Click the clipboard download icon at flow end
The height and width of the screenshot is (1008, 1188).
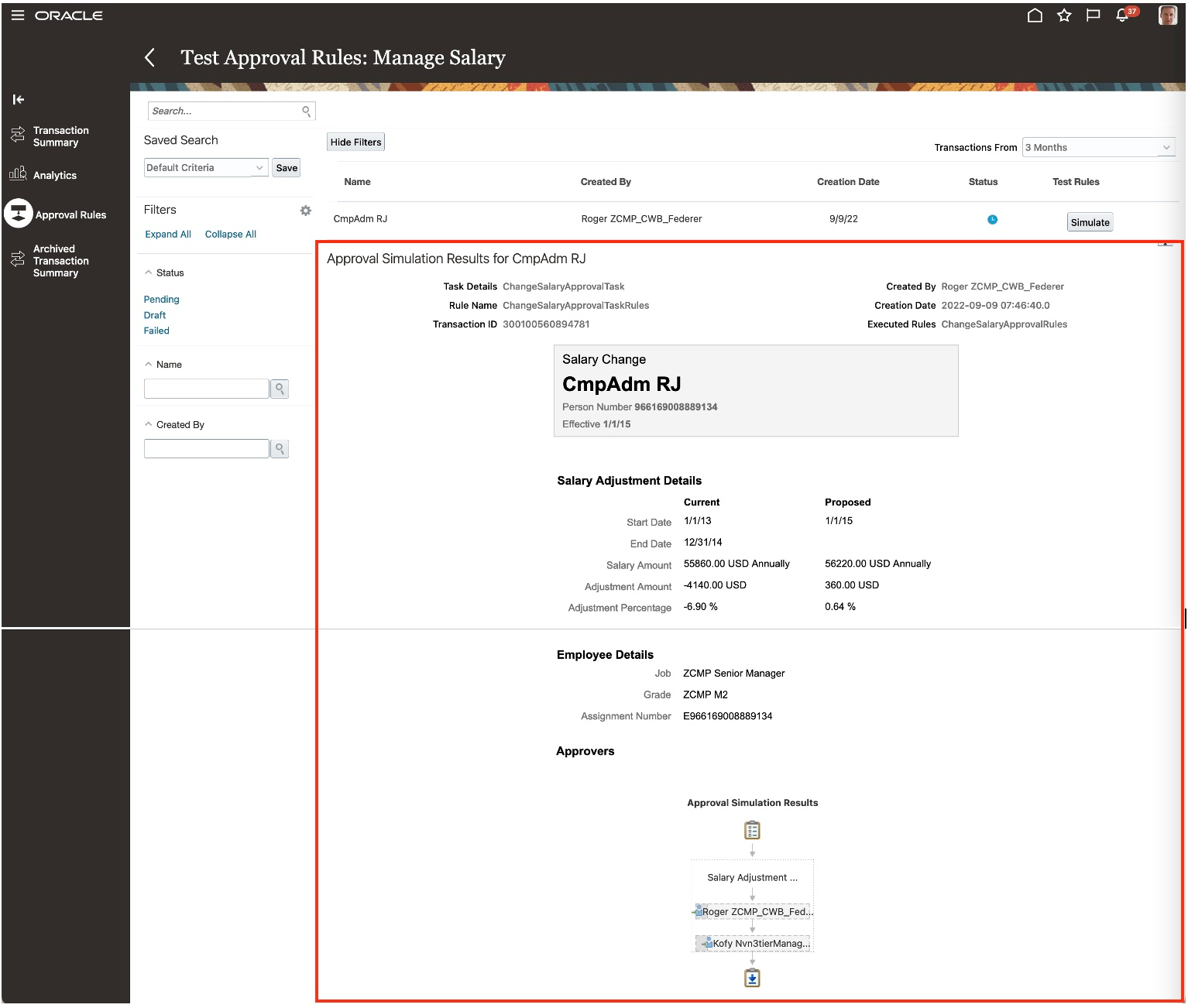coord(752,978)
